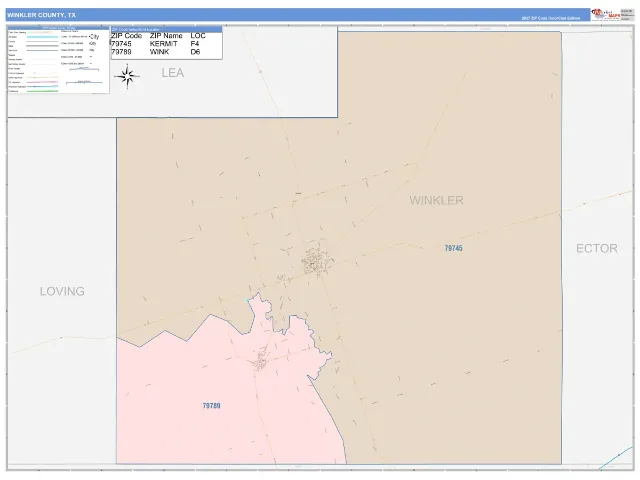
Task: Click 'LOC' column header in index
Action: pyautogui.click(x=198, y=36)
